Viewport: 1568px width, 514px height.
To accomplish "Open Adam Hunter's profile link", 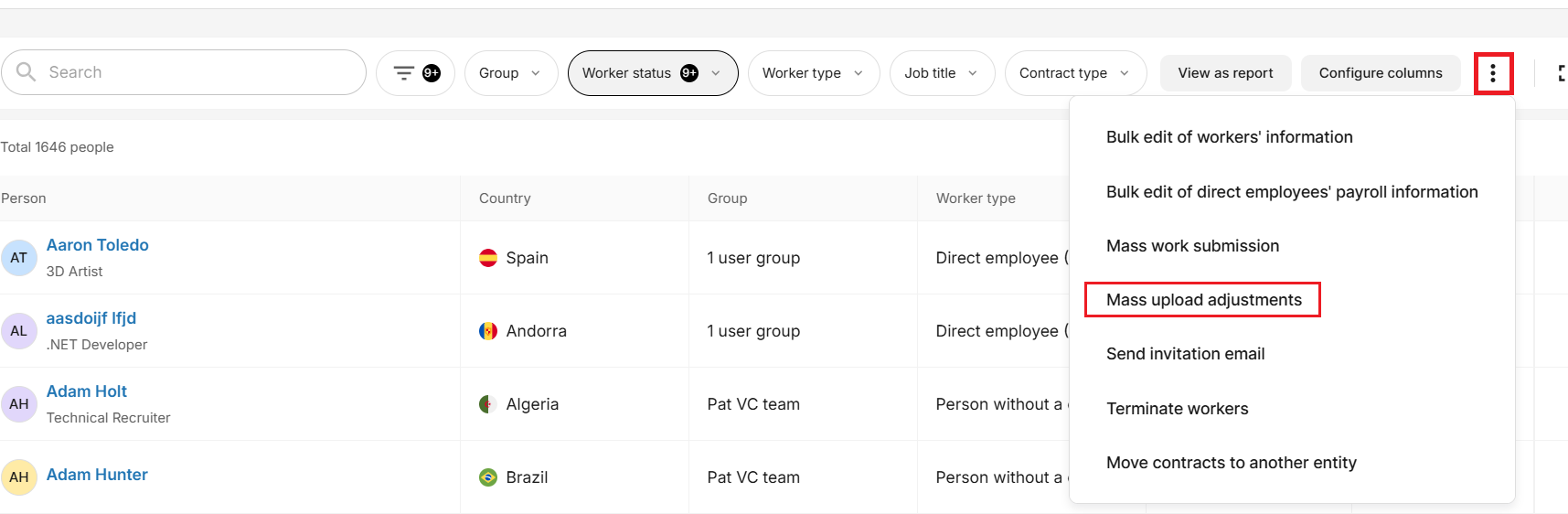I will pyautogui.click(x=97, y=475).
